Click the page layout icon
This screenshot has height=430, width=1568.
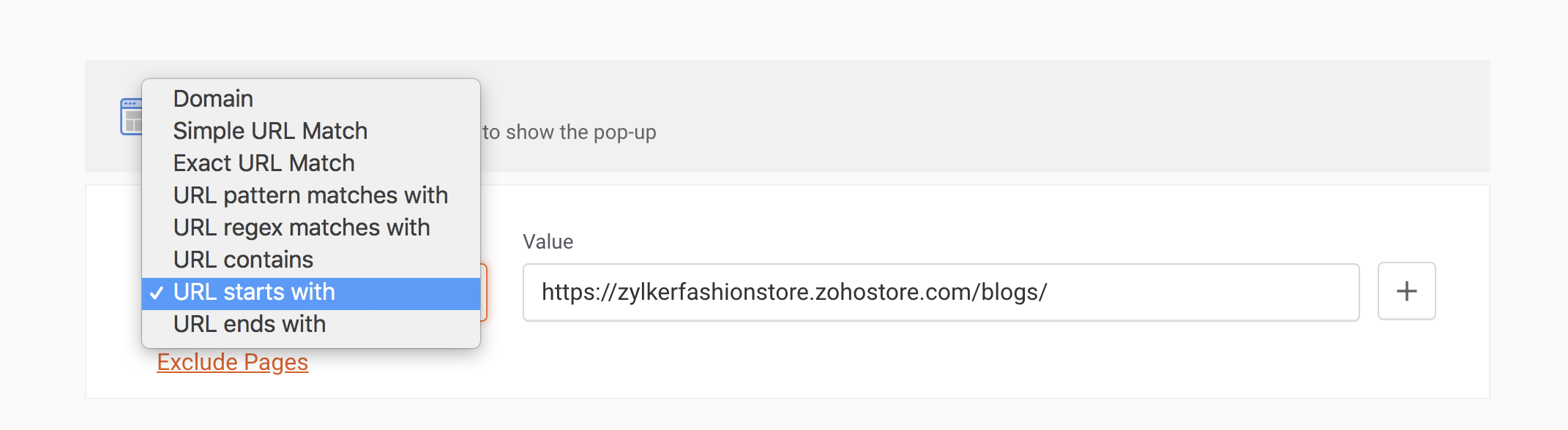[x=130, y=117]
